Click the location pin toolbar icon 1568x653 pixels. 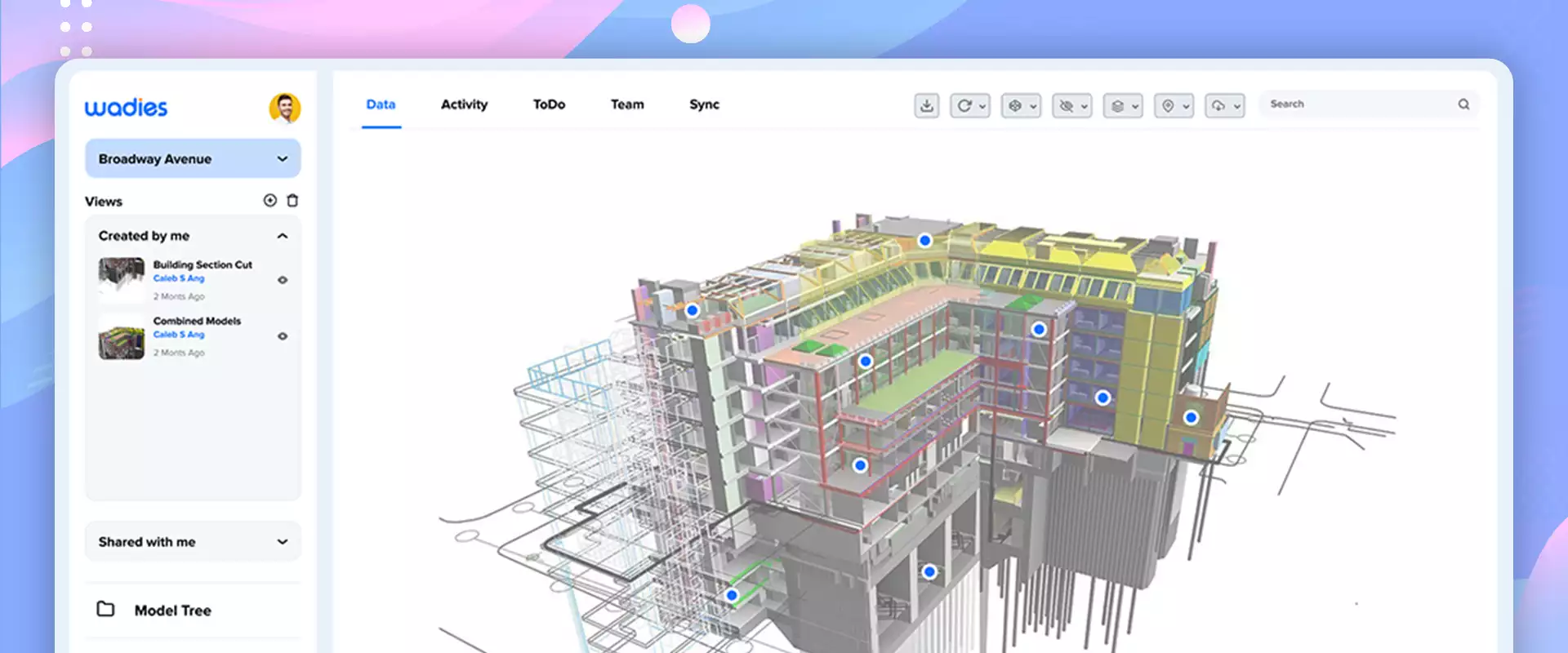(1168, 105)
